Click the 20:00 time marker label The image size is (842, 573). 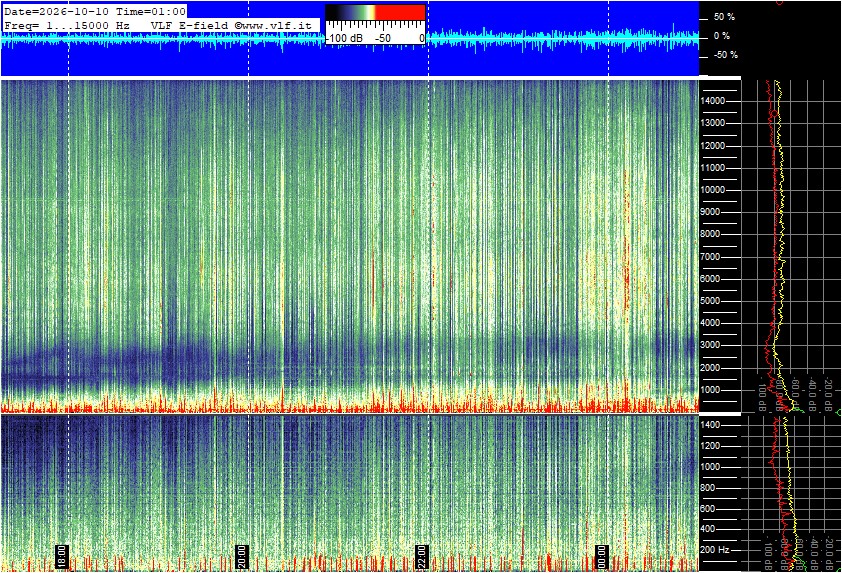click(x=242, y=557)
